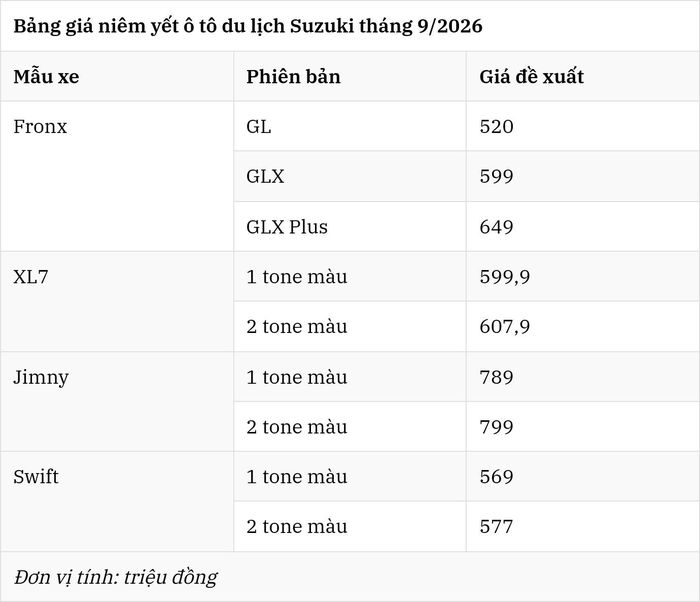This screenshot has height=602, width=700.
Task: Click the 'Đơn vị tính: triệu đồng' footnote
Action: click(115, 577)
